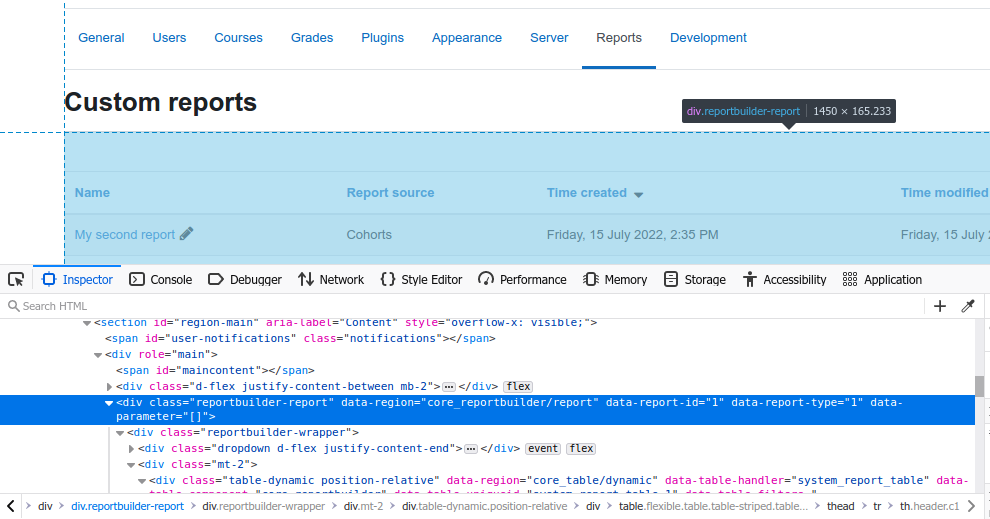Open the General admin tab
The image size is (990, 519).
click(101, 38)
